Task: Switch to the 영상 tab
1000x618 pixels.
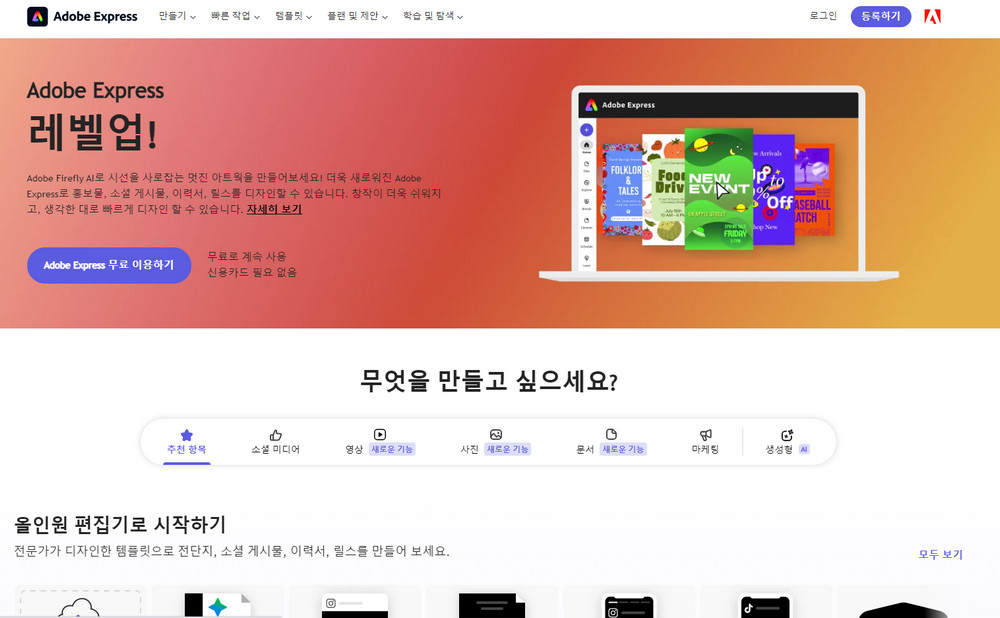Action: (379, 442)
